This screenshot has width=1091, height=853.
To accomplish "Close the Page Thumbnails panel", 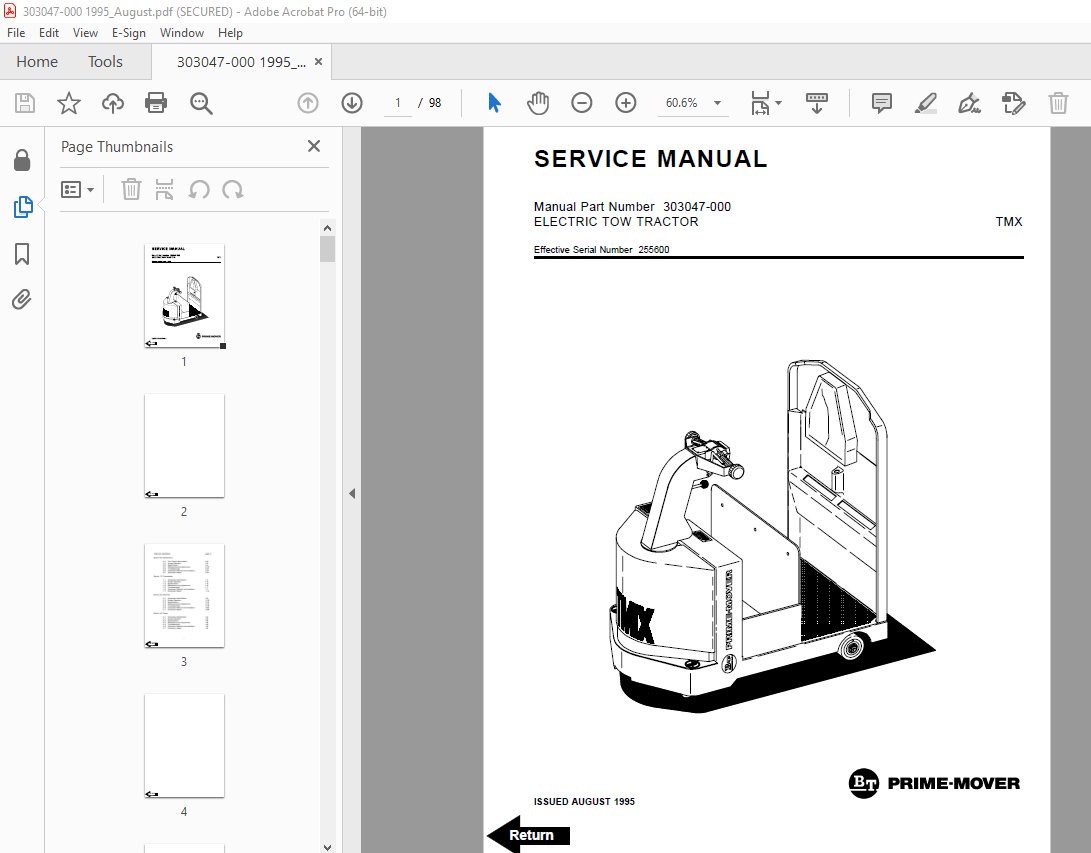I will click(x=314, y=146).
